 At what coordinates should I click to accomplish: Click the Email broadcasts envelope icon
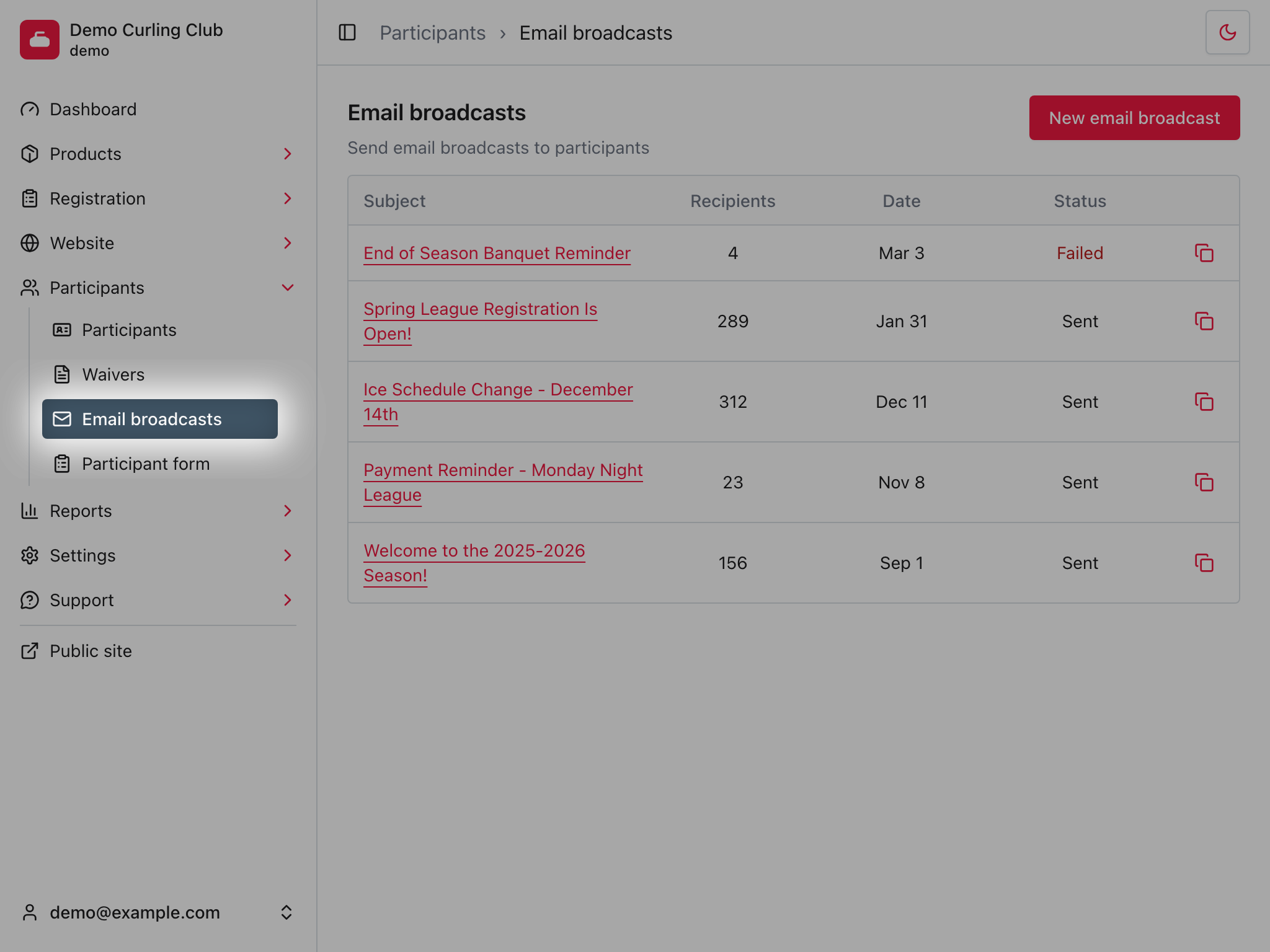point(62,419)
